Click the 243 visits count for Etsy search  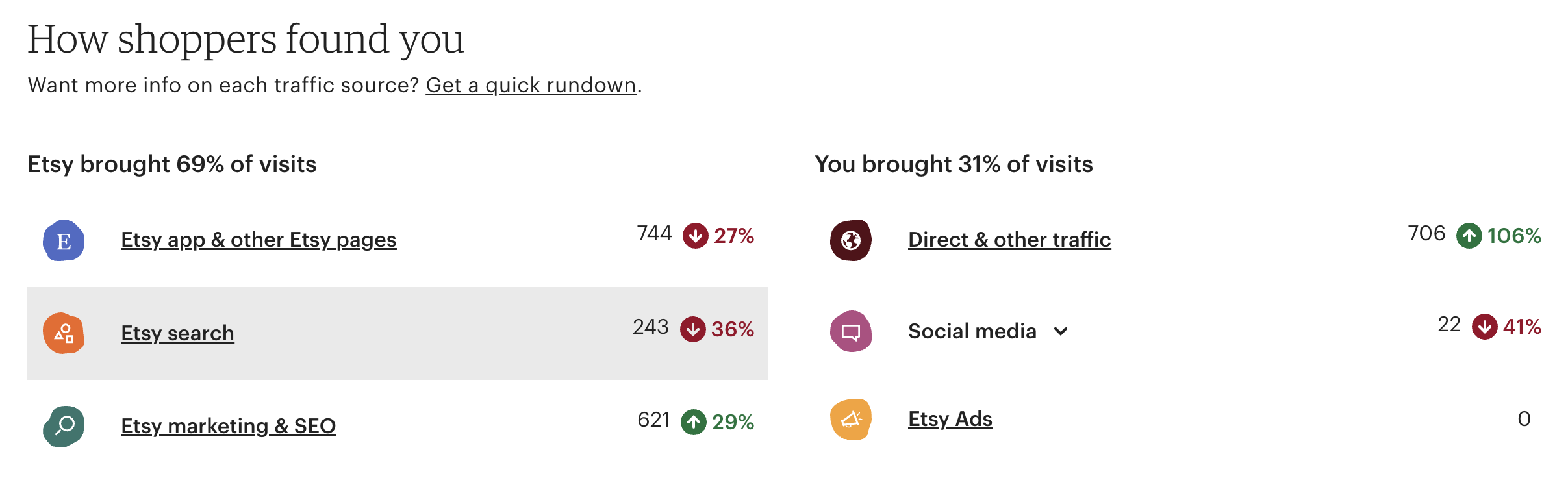[x=650, y=327]
